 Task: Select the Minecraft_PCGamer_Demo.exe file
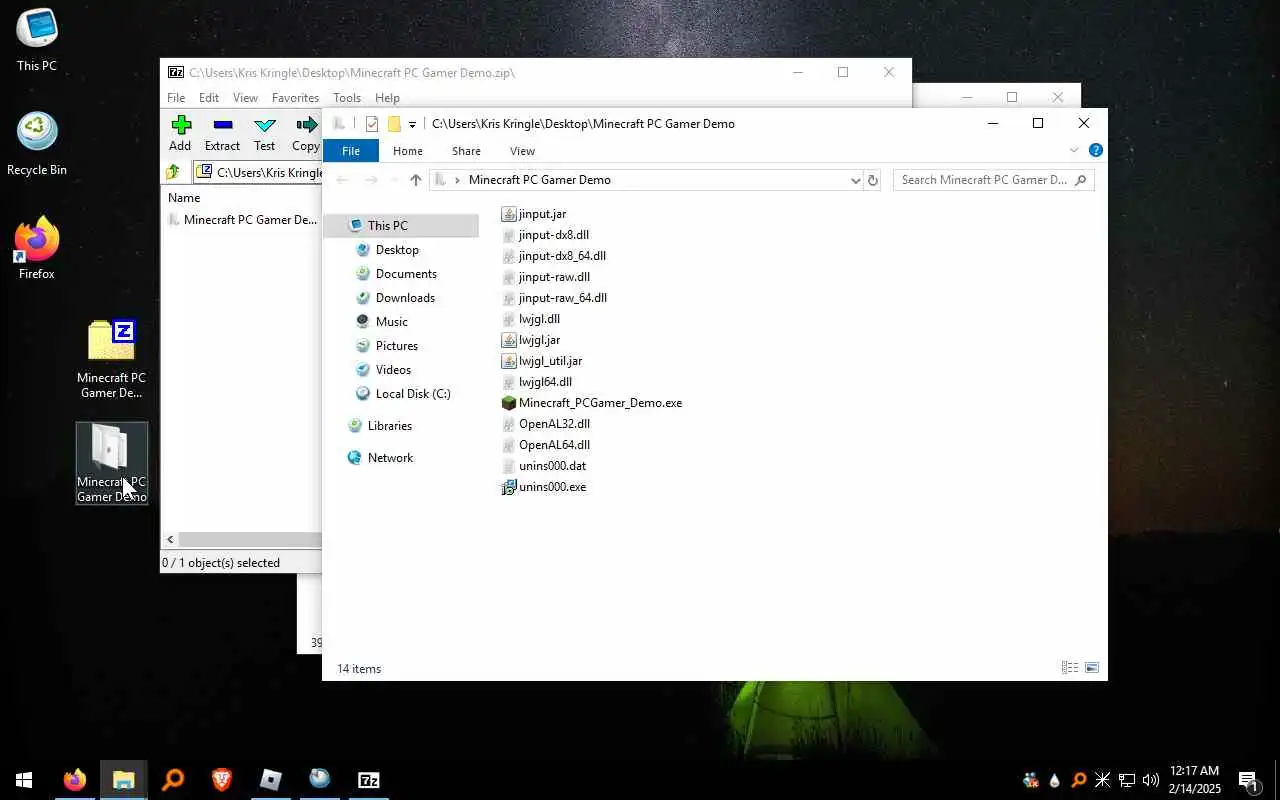(x=592, y=403)
